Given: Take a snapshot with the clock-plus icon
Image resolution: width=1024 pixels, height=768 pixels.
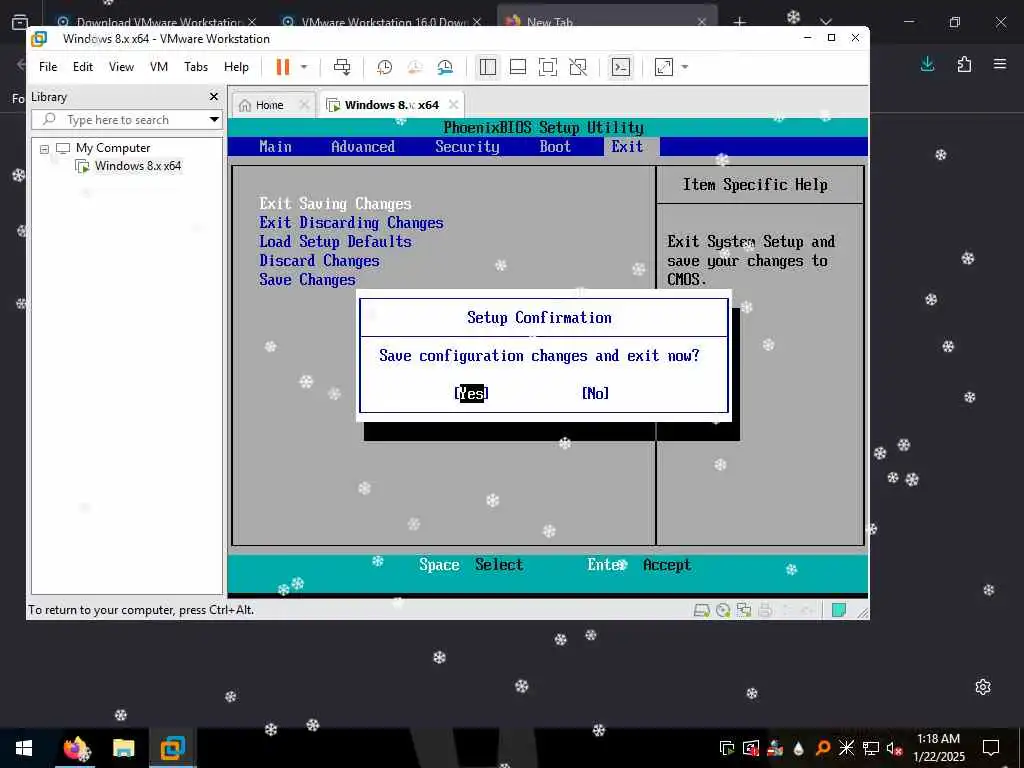Looking at the screenshot, I should pyautogui.click(x=385, y=67).
